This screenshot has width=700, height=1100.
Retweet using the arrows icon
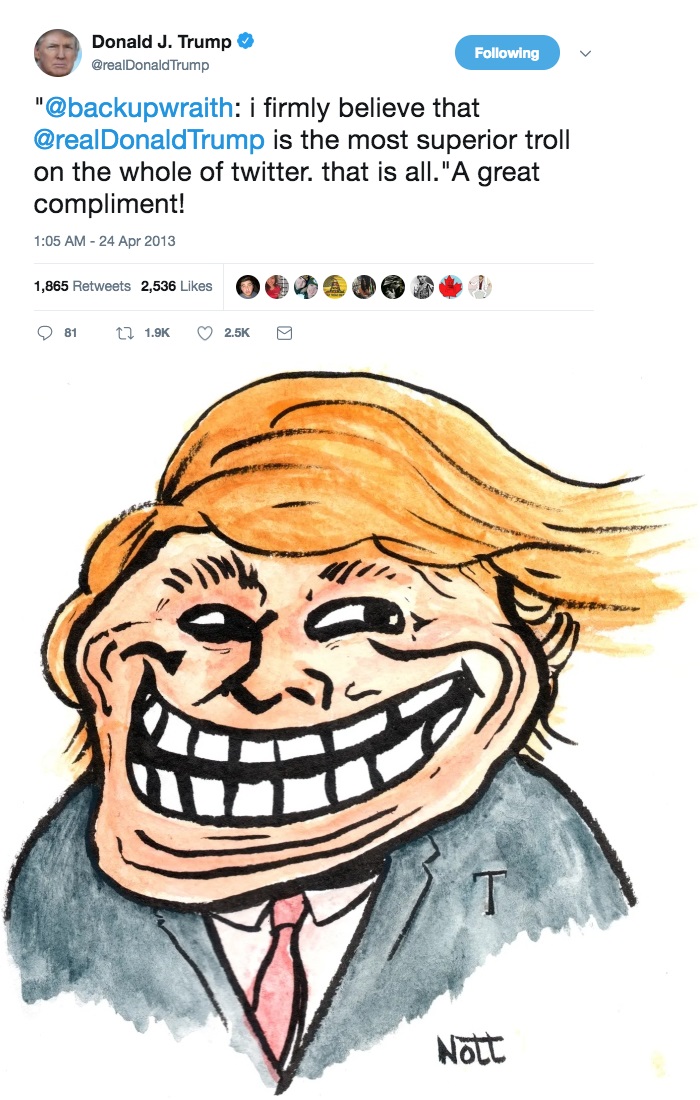click(125, 333)
